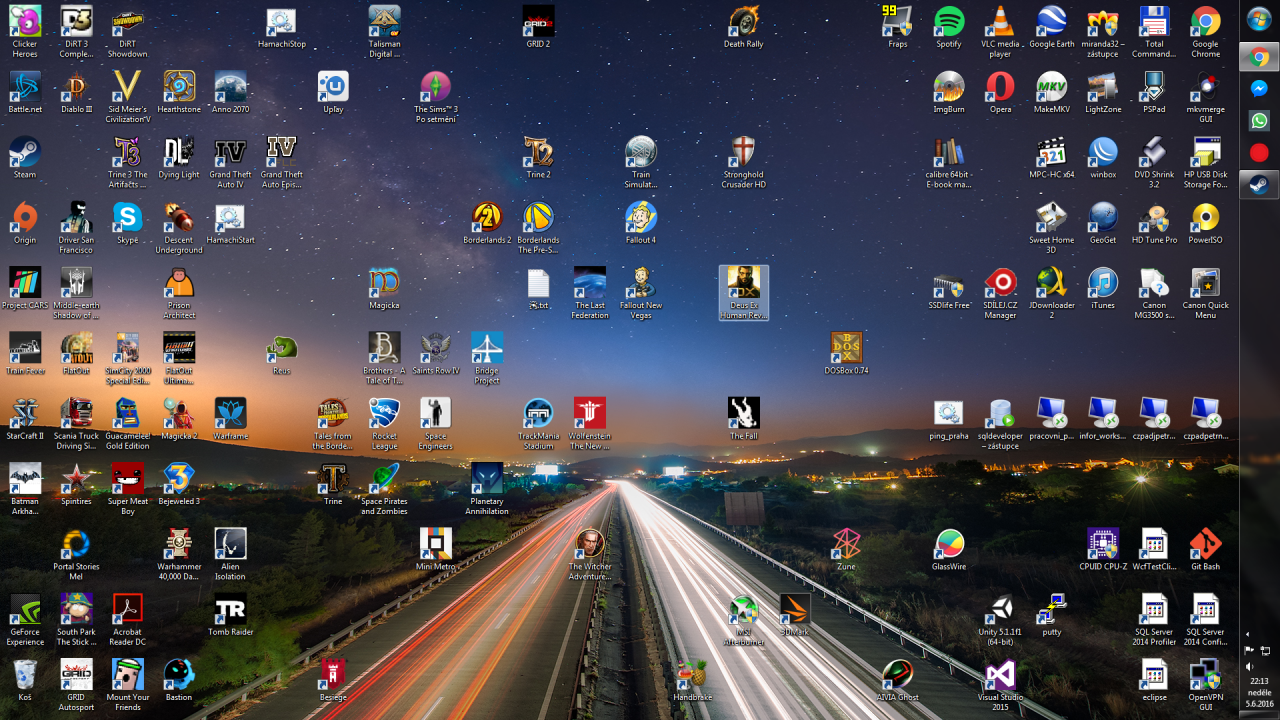Open the Unity 5.1.1f1 shortcut
This screenshot has height=720, width=1280.
tap(1000, 620)
